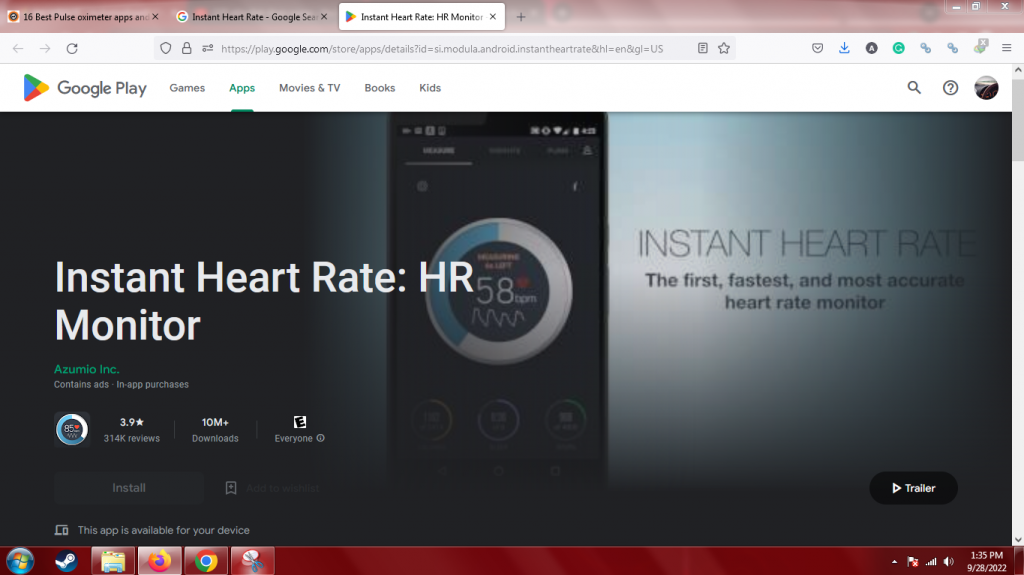Add to wishlist
The height and width of the screenshot is (575, 1024).
click(282, 488)
